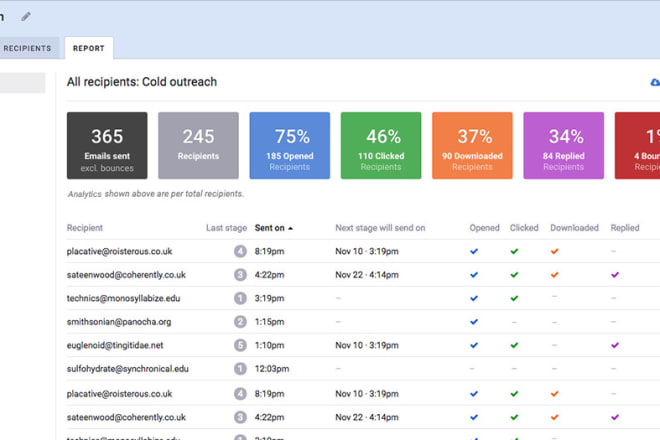Open the REPORT tab
This screenshot has width=660, height=440.
pos(88,48)
